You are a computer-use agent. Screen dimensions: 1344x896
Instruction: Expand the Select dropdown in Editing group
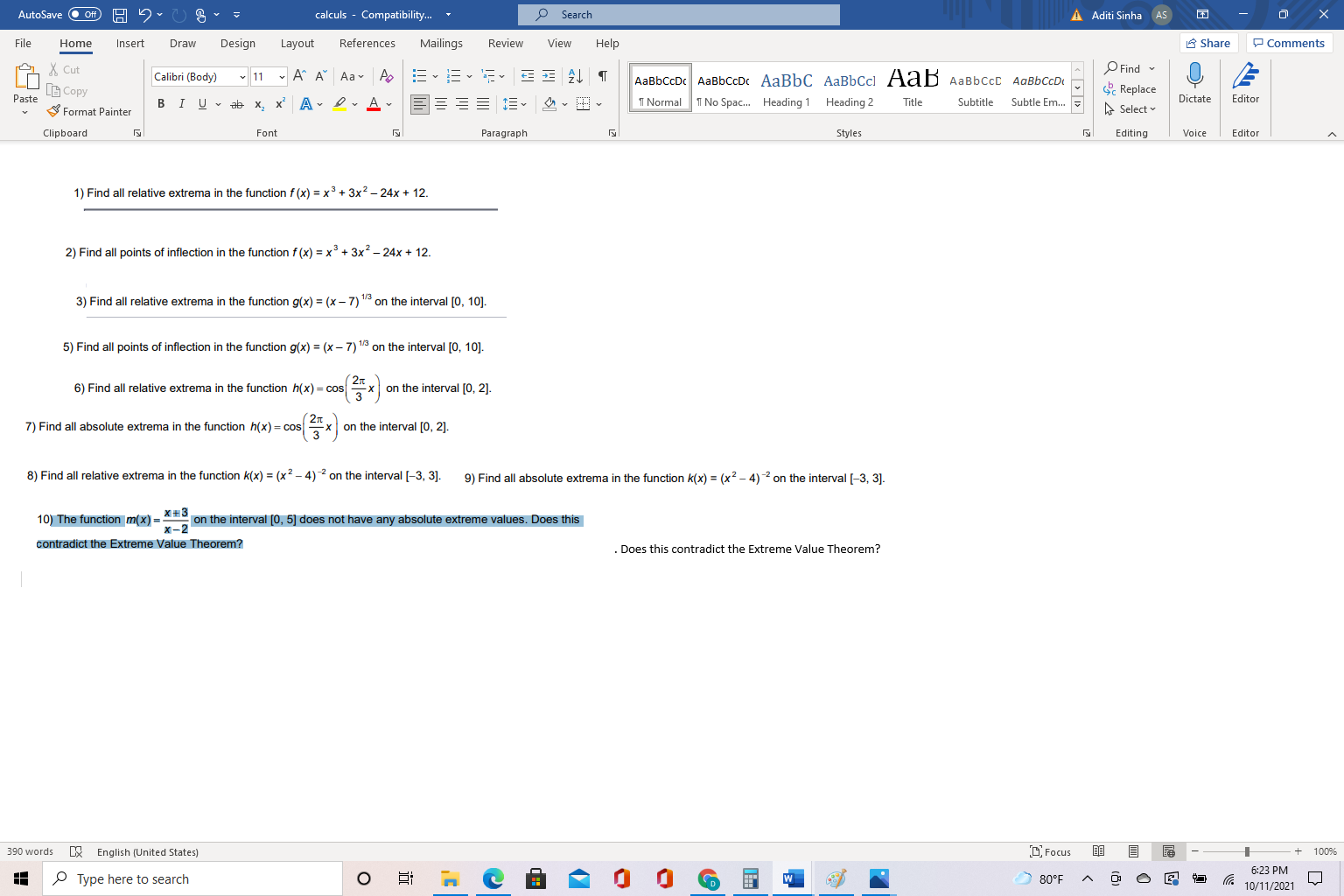[1130, 108]
